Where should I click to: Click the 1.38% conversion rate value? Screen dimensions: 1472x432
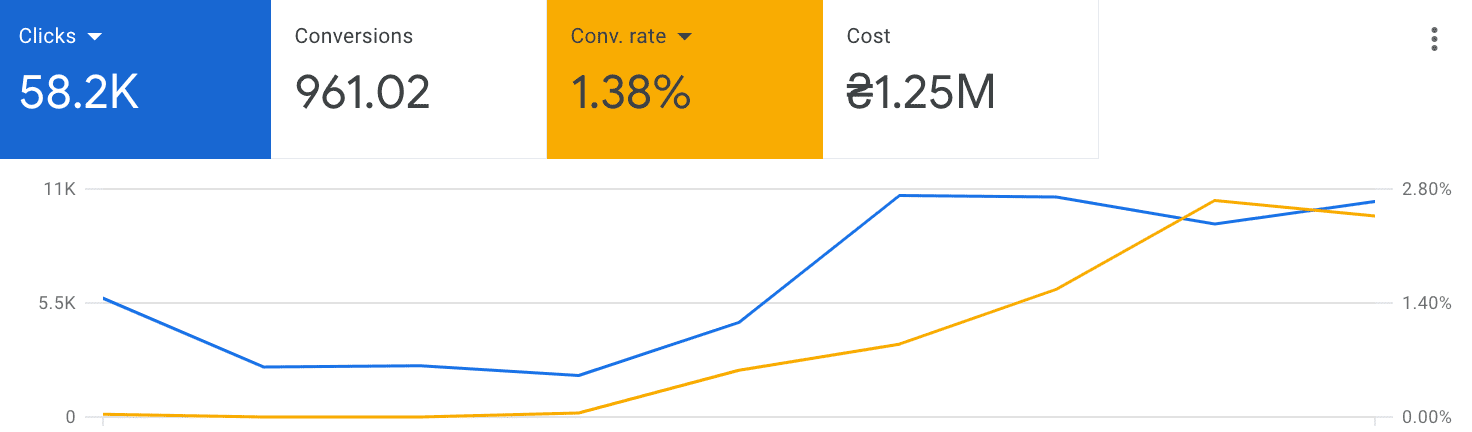tap(630, 93)
